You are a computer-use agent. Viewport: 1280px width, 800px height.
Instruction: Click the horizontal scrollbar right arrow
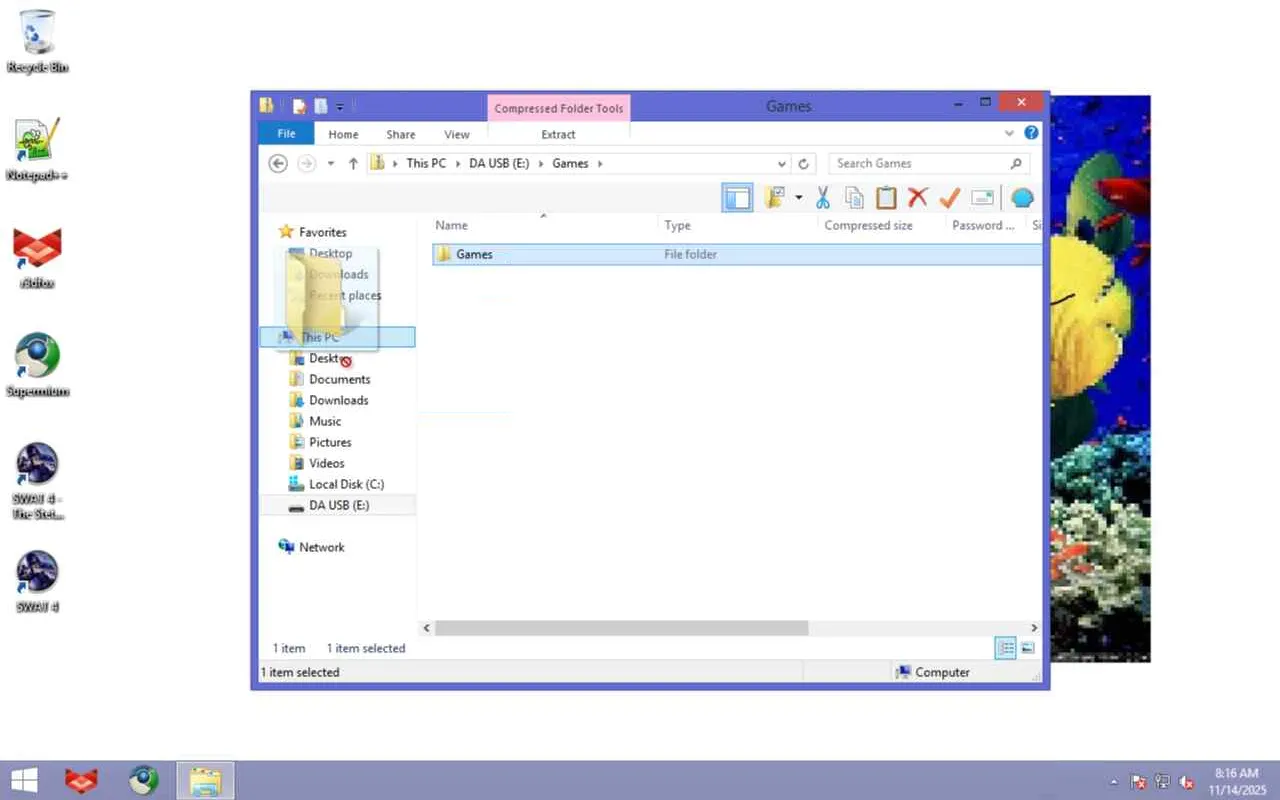click(1034, 628)
